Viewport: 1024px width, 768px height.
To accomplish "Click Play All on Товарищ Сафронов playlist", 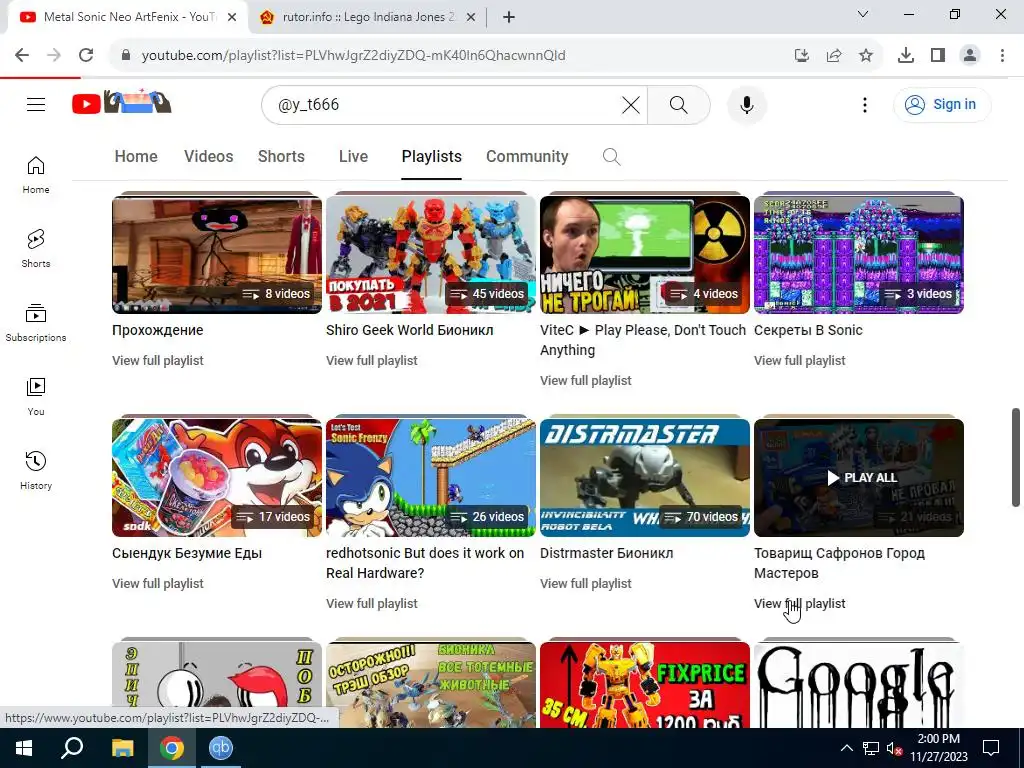I will point(861,477).
